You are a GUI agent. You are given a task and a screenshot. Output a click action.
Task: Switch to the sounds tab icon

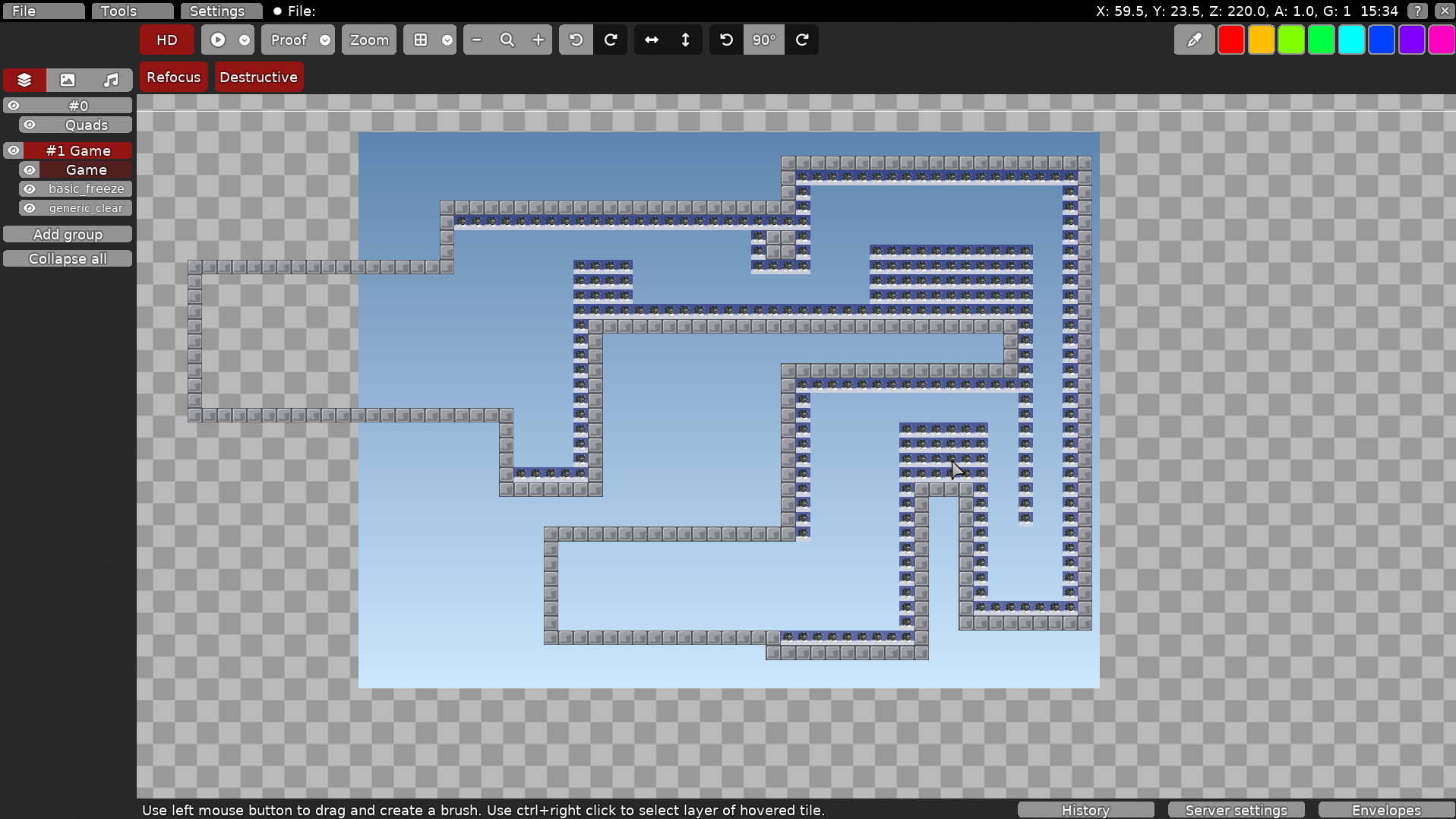tap(111, 80)
